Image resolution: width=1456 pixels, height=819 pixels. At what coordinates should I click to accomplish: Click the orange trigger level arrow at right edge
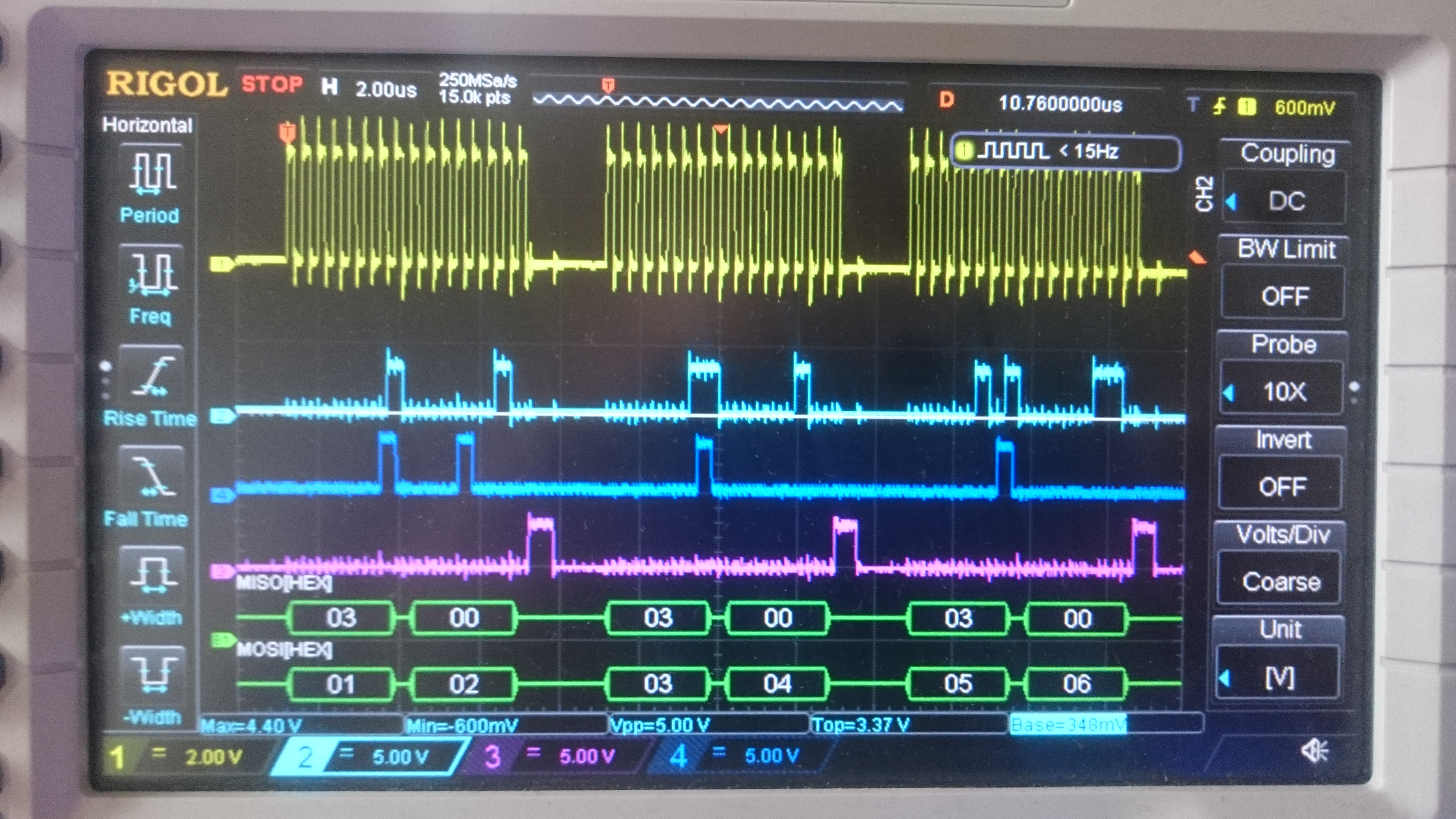1197,258
